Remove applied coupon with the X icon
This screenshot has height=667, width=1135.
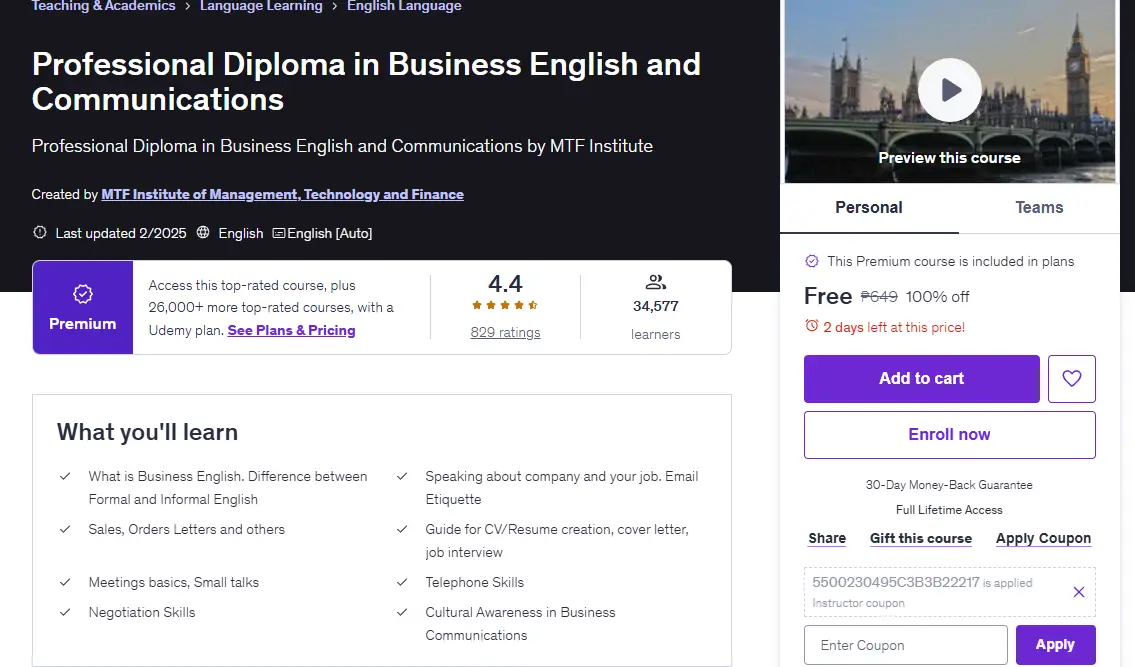[x=1079, y=592]
